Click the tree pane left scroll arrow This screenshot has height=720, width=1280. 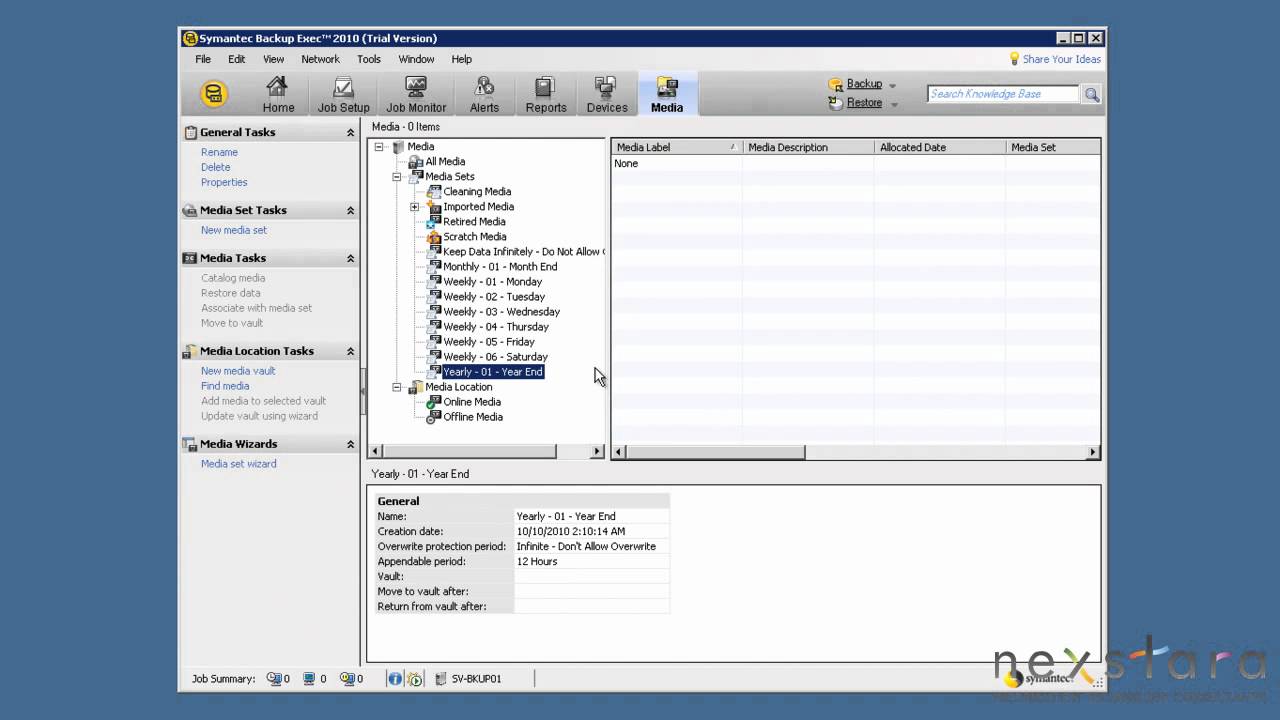point(376,452)
